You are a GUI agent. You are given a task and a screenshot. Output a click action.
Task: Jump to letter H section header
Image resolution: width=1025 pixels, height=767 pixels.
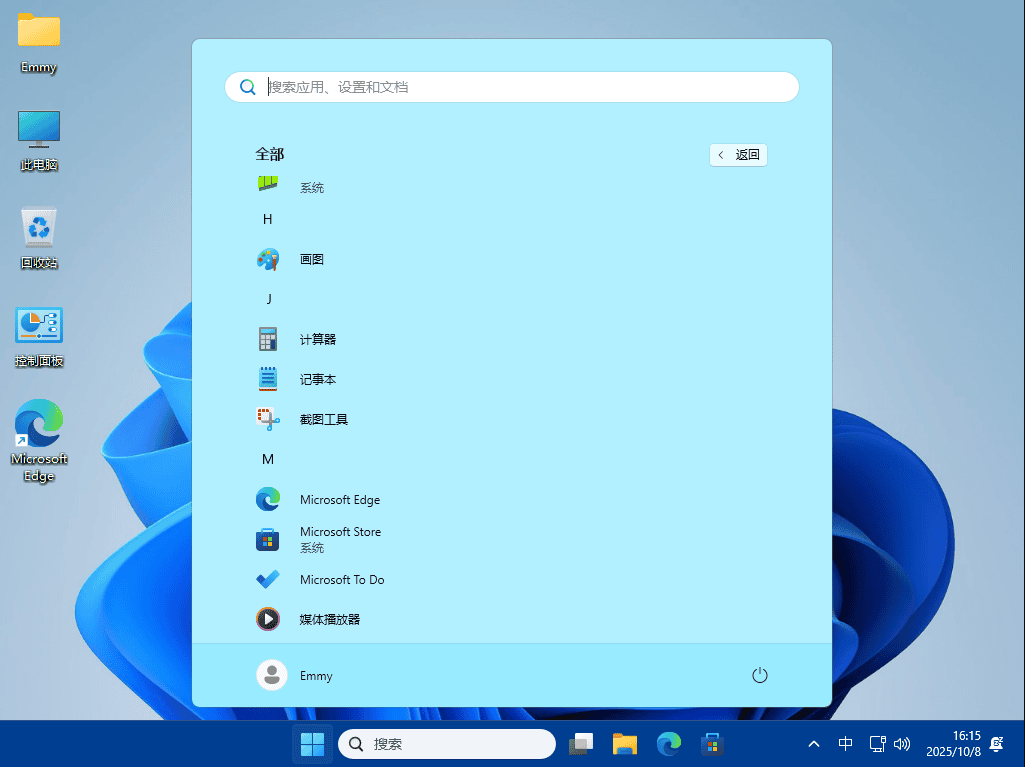(267, 219)
